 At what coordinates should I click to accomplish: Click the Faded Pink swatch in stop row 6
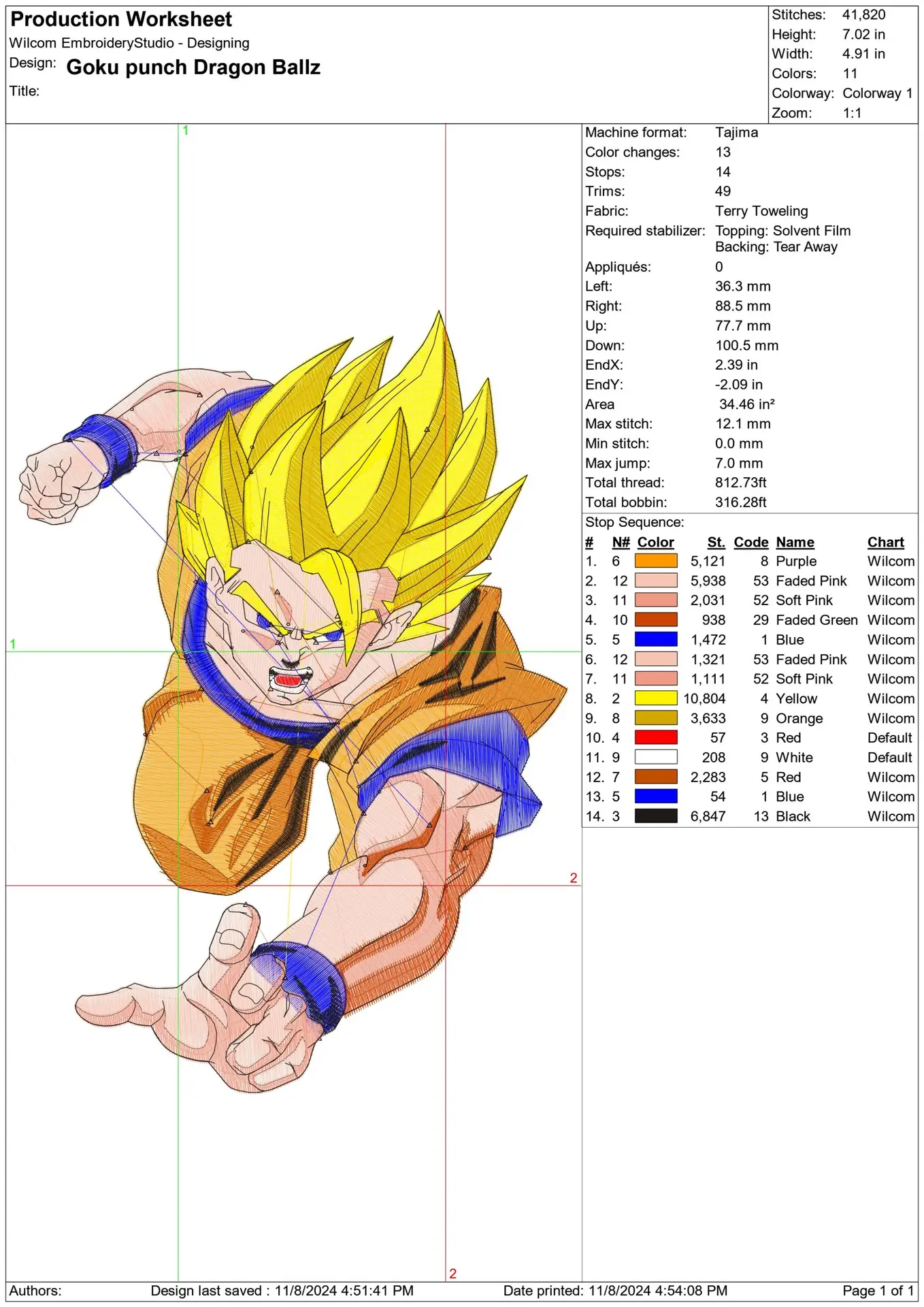click(x=656, y=660)
